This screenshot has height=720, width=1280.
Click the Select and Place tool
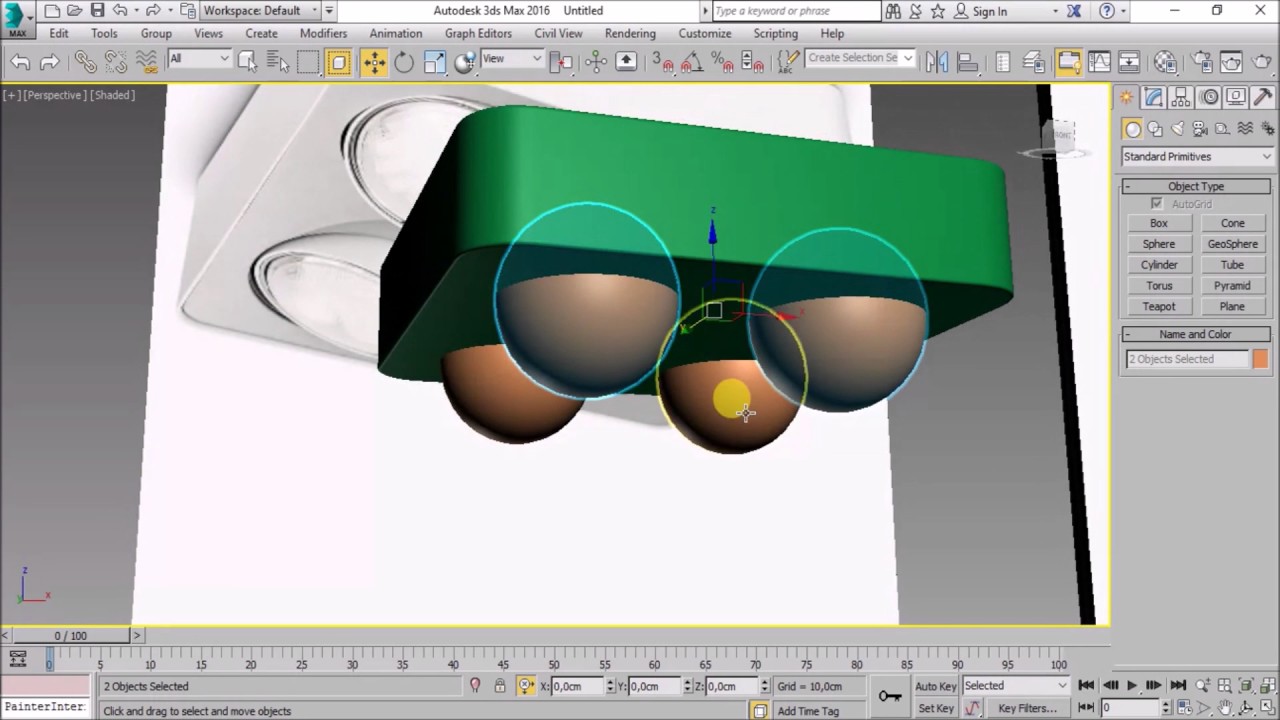click(x=465, y=62)
